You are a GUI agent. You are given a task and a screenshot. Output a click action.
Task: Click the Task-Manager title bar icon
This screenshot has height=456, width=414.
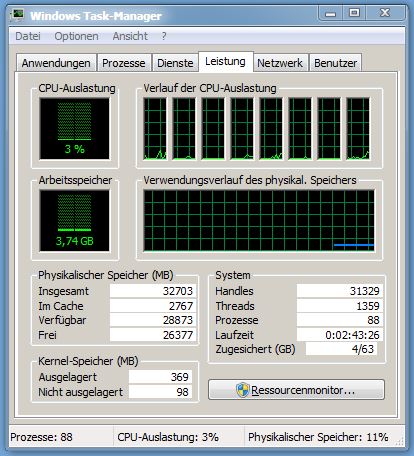[x=18, y=15]
